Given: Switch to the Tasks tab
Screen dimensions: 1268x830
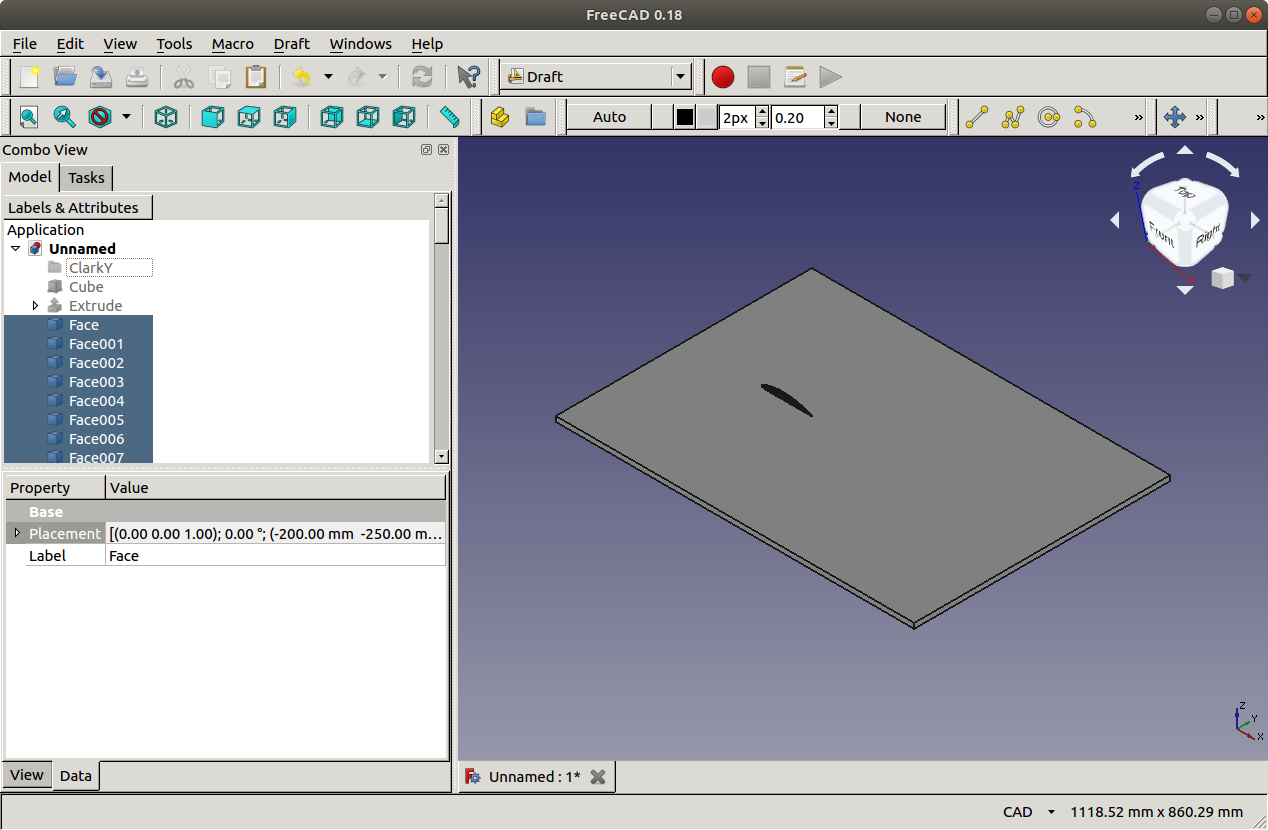Looking at the screenshot, I should (x=86, y=178).
